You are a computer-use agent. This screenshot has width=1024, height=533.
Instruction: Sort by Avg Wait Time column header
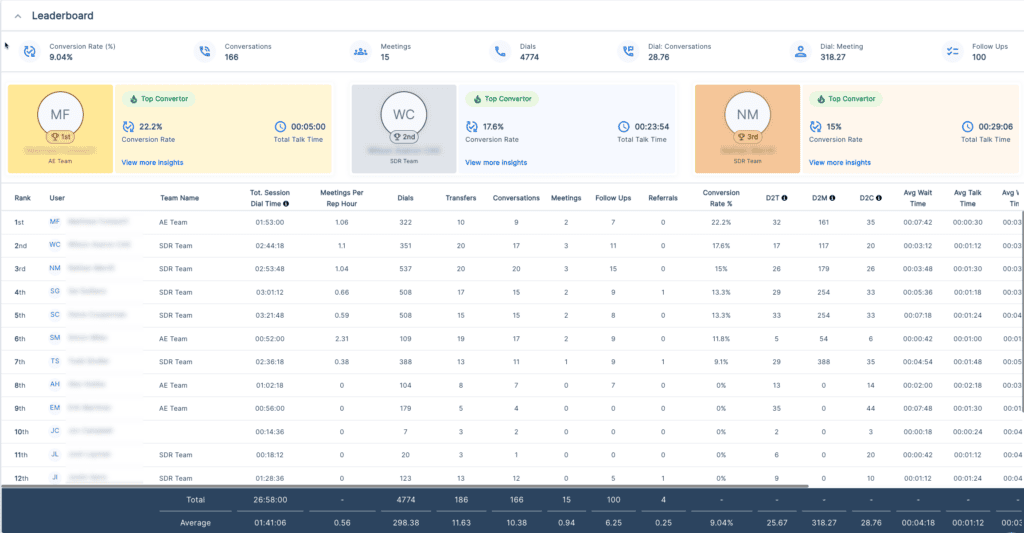[x=918, y=198]
